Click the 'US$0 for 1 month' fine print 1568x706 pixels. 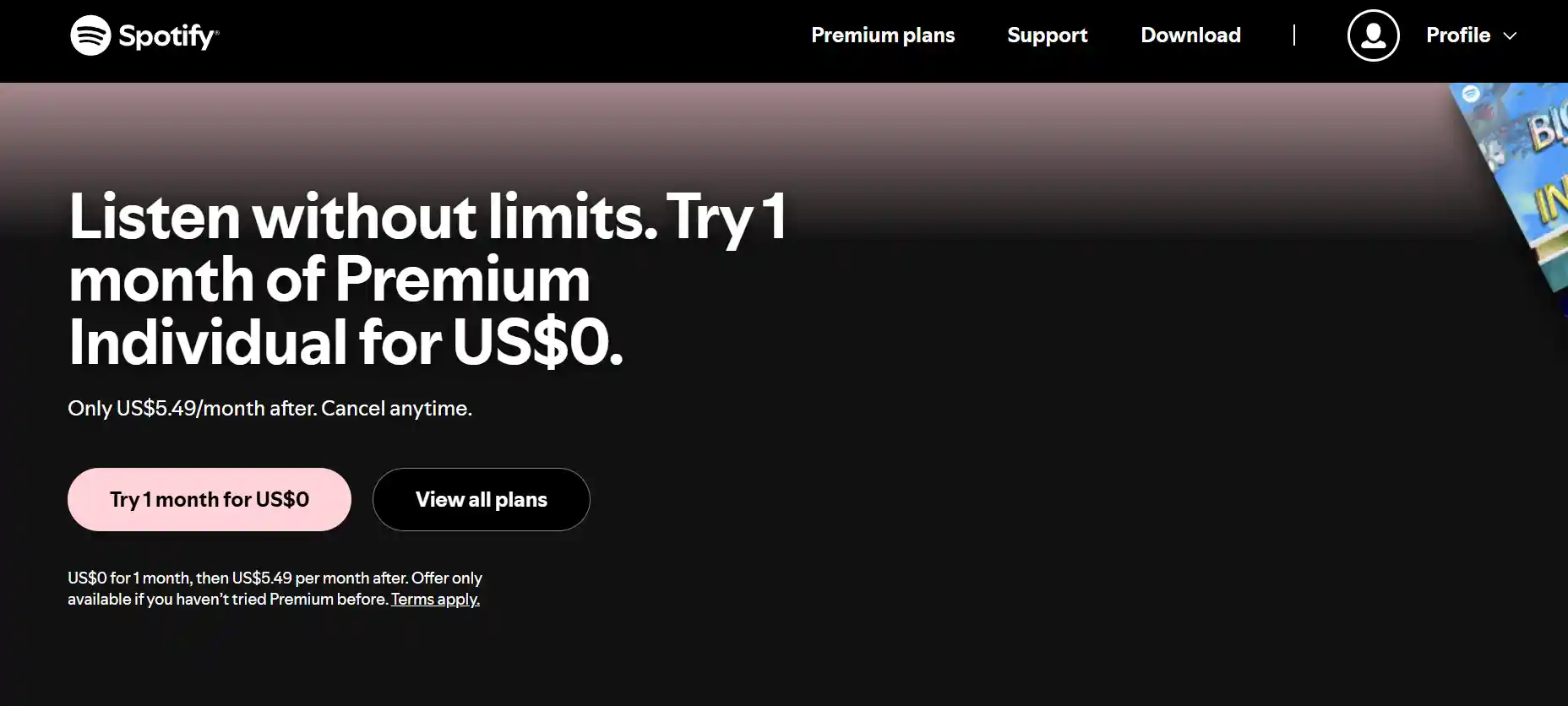[275, 589]
